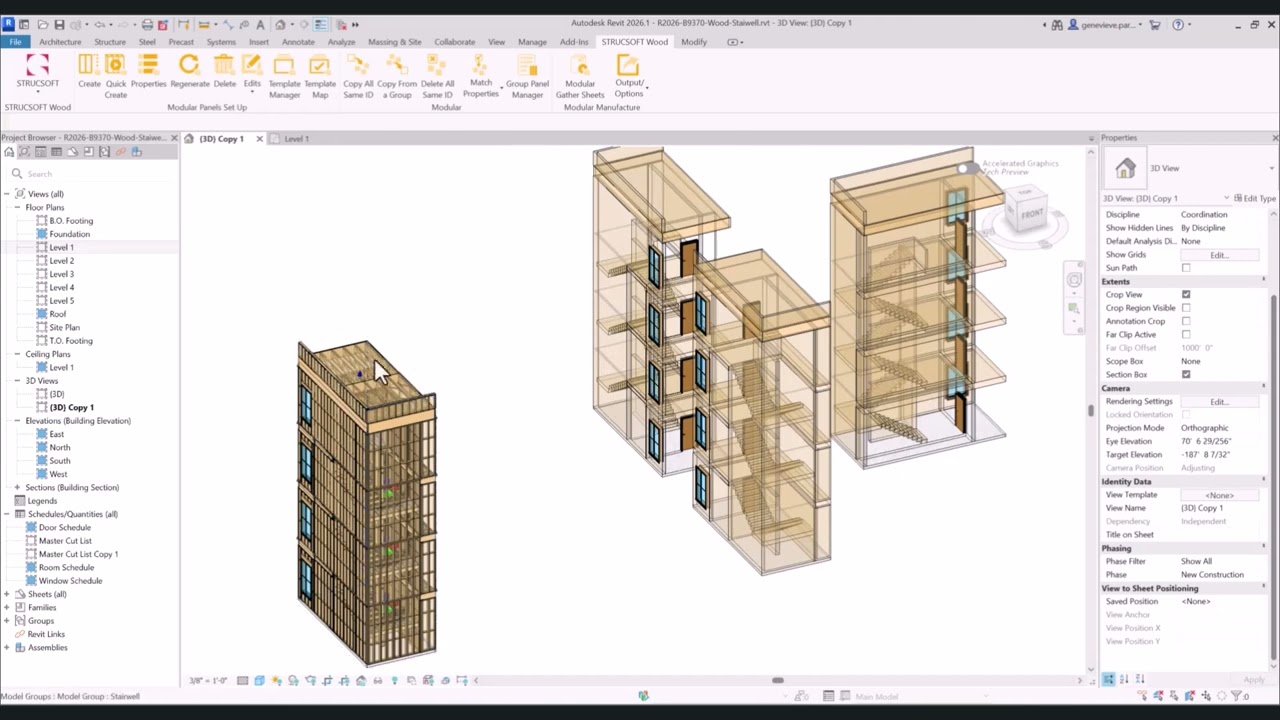Open the Edits tool
Screen dimensions: 1280x720
click(252, 73)
